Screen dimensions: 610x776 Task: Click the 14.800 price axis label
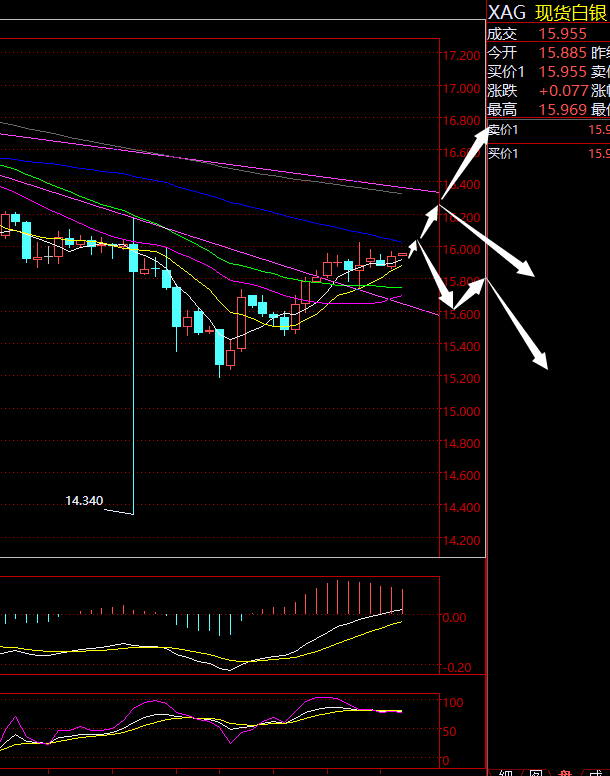click(461, 443)
